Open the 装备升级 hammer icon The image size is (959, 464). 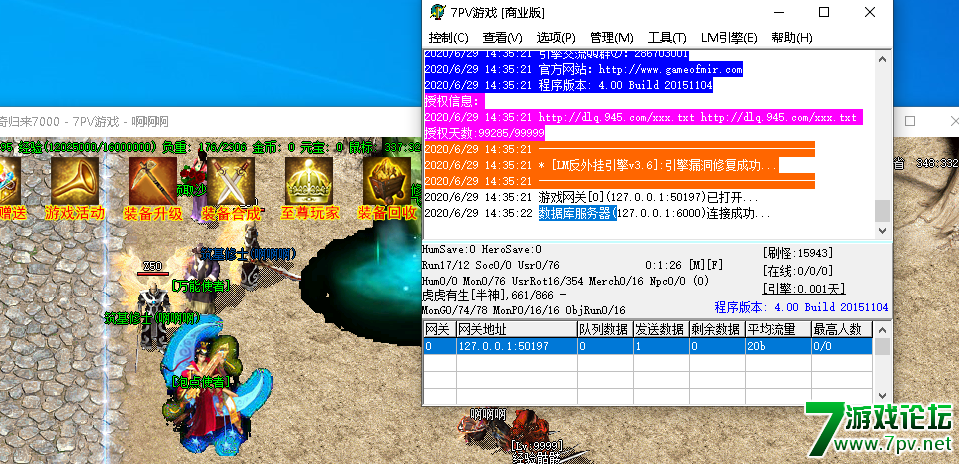pyautogui.click(x=152, y=181)
